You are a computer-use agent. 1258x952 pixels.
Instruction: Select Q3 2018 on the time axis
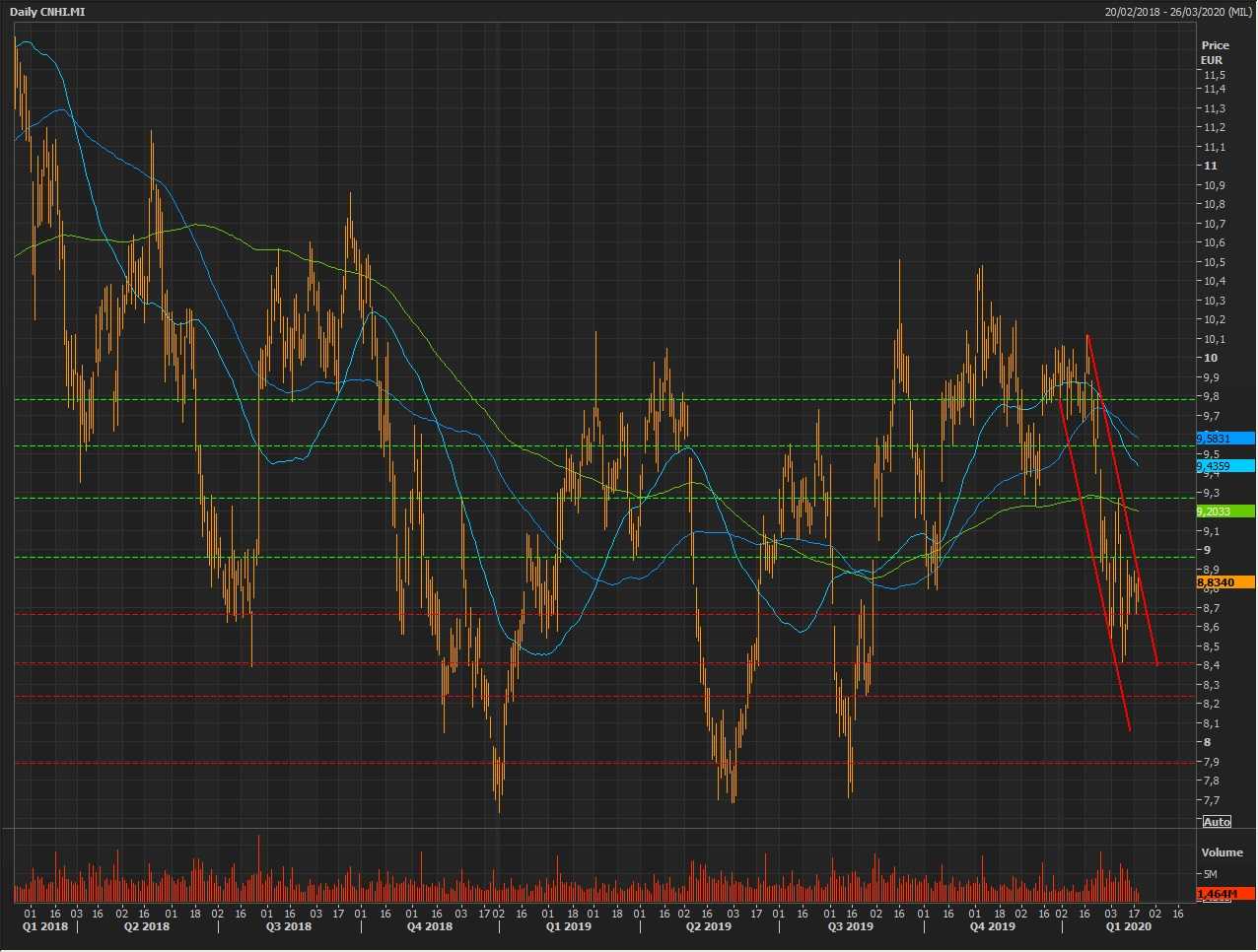pyautogui.click(x=289, y=926)
